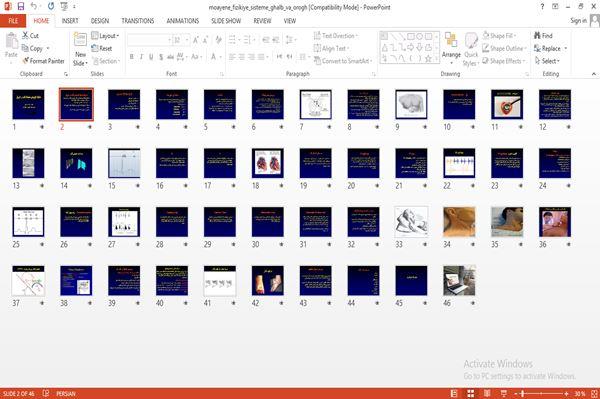600x399 pixels.
Task: Switch to Slide Sorter view in status bar
Action: click(471, 393)
